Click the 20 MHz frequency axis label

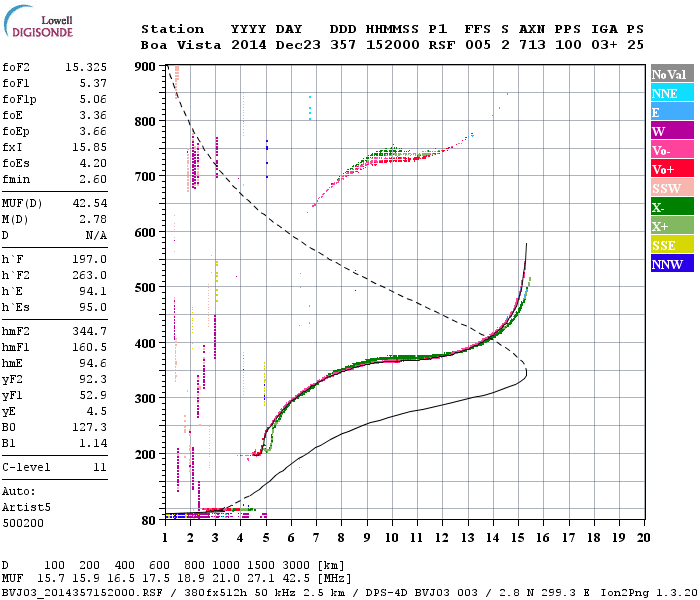point(643,538)
